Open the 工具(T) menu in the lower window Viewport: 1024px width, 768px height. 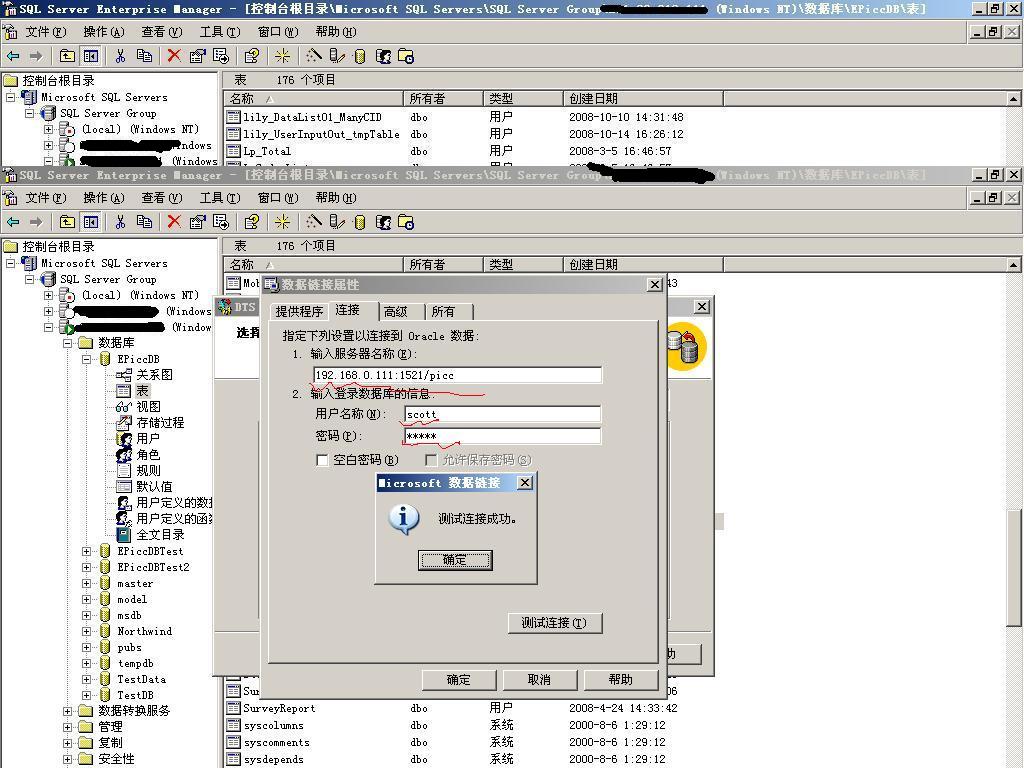click(220, 198)
